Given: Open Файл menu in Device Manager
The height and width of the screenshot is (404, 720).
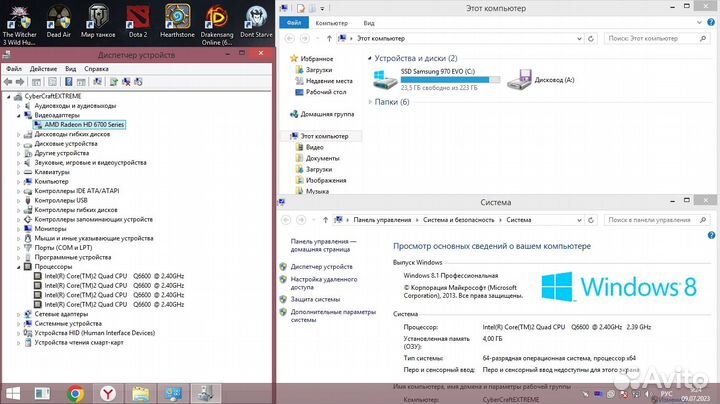Looking at the screenshot, I should pos(14,69).
